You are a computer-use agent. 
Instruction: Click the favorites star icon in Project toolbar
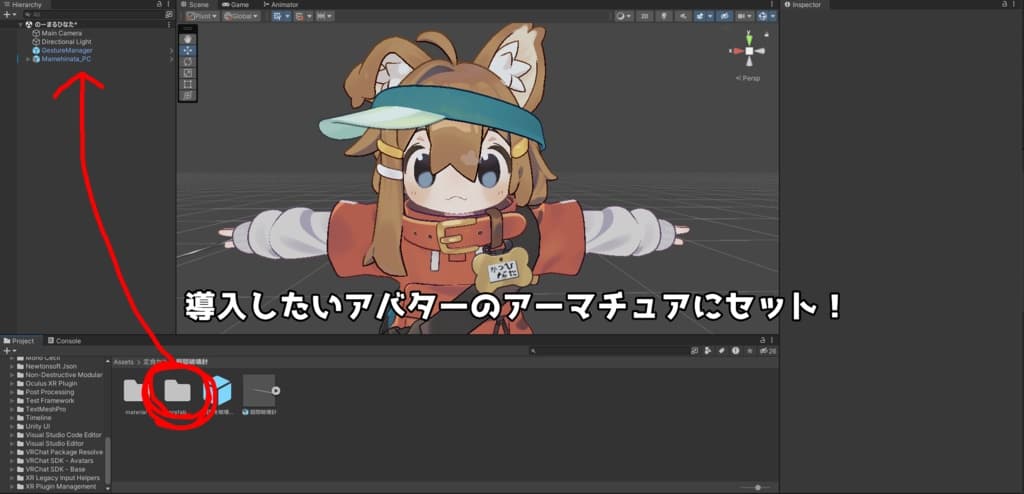pyautogui.click(x=750, y=351)
